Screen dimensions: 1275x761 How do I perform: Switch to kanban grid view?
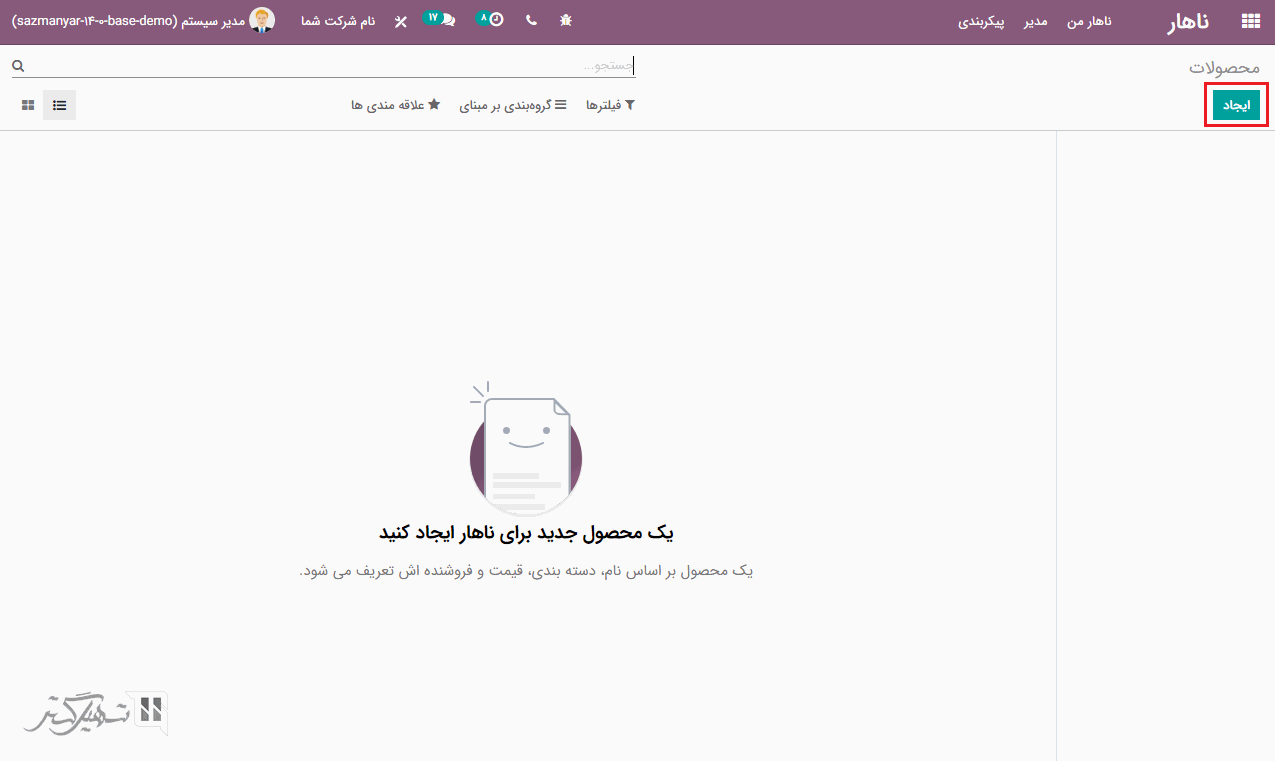[x=28, y=105]
